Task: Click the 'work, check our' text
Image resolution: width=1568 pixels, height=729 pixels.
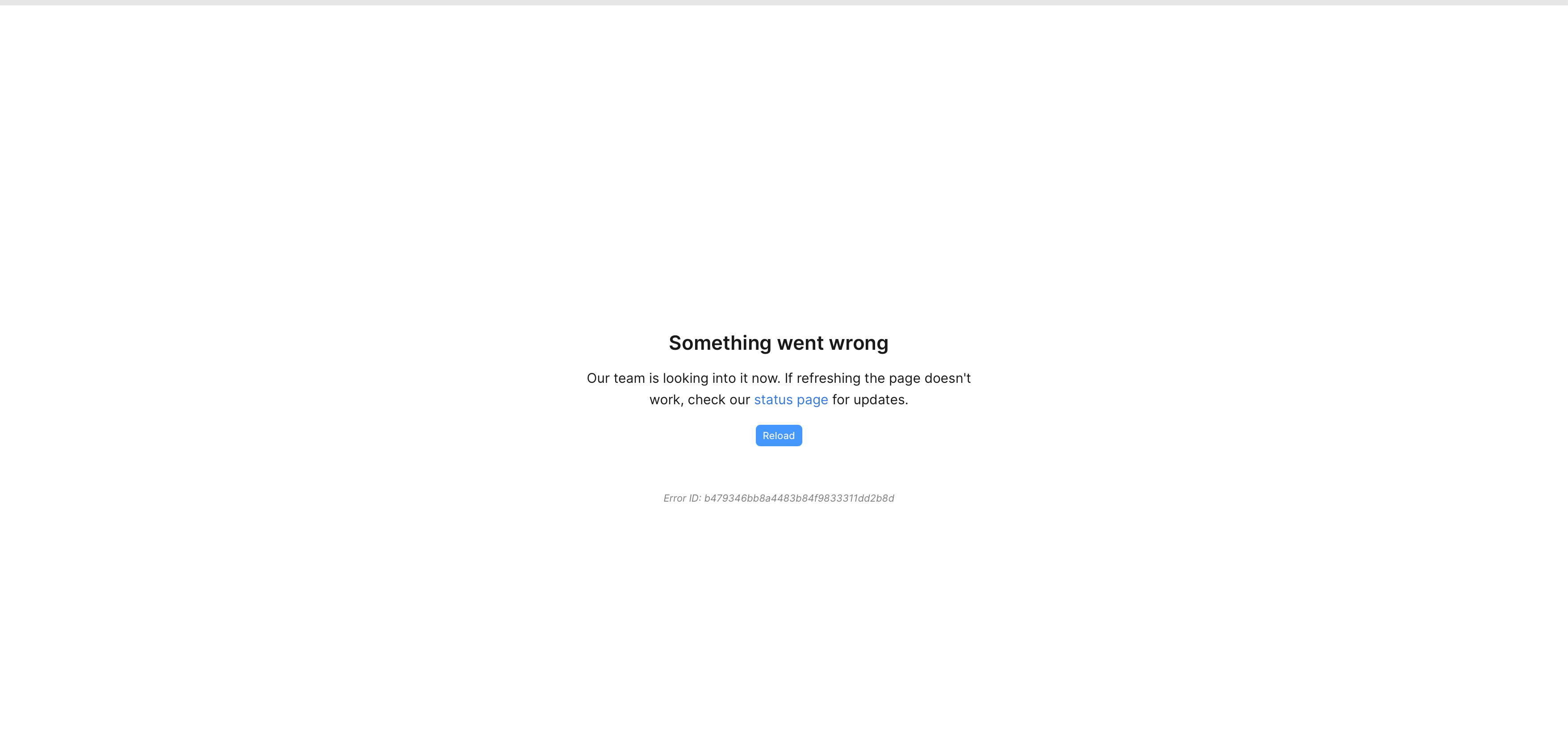Action: click(700, 400)
